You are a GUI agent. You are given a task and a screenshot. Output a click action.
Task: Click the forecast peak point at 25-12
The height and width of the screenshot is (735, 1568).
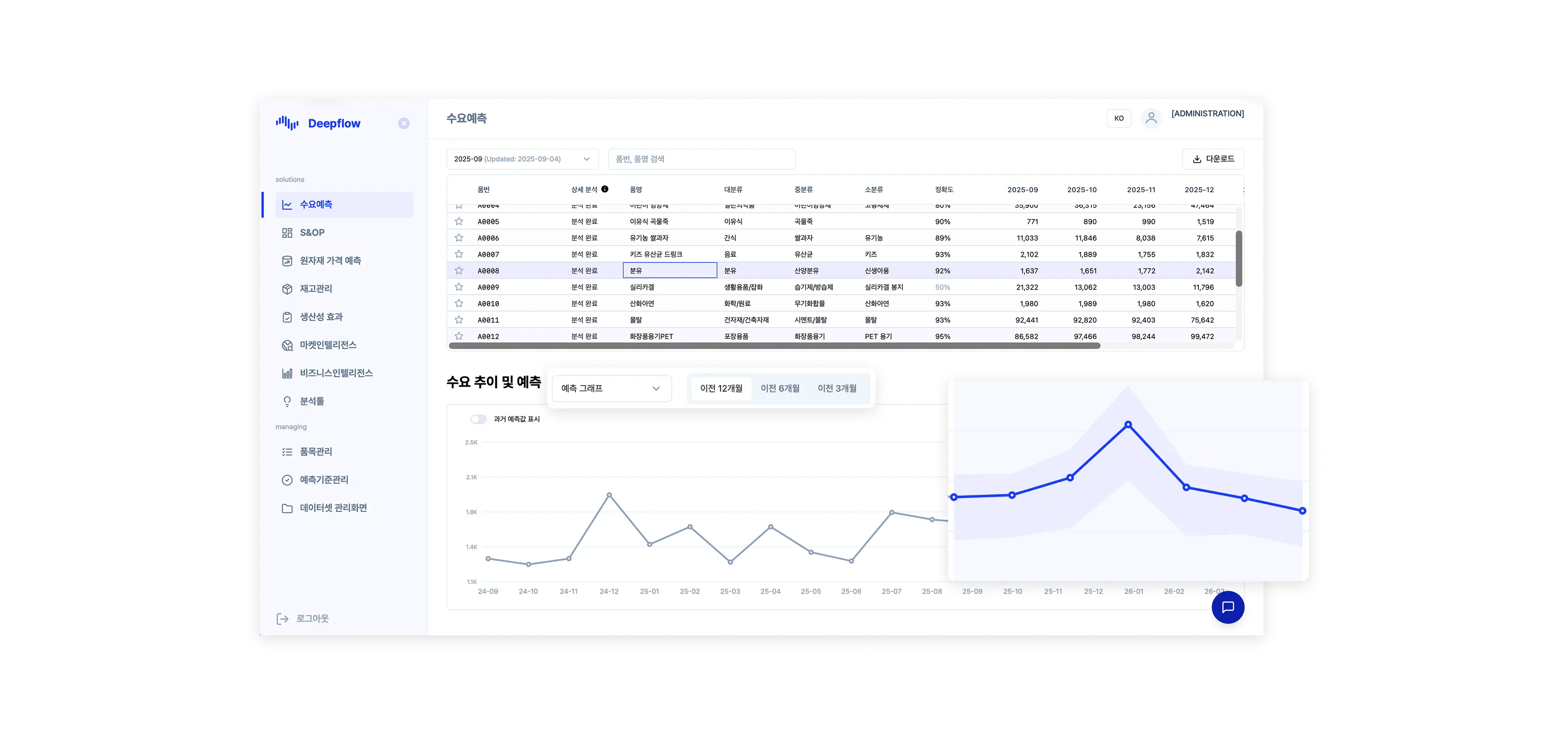[x=1128, y=425]
